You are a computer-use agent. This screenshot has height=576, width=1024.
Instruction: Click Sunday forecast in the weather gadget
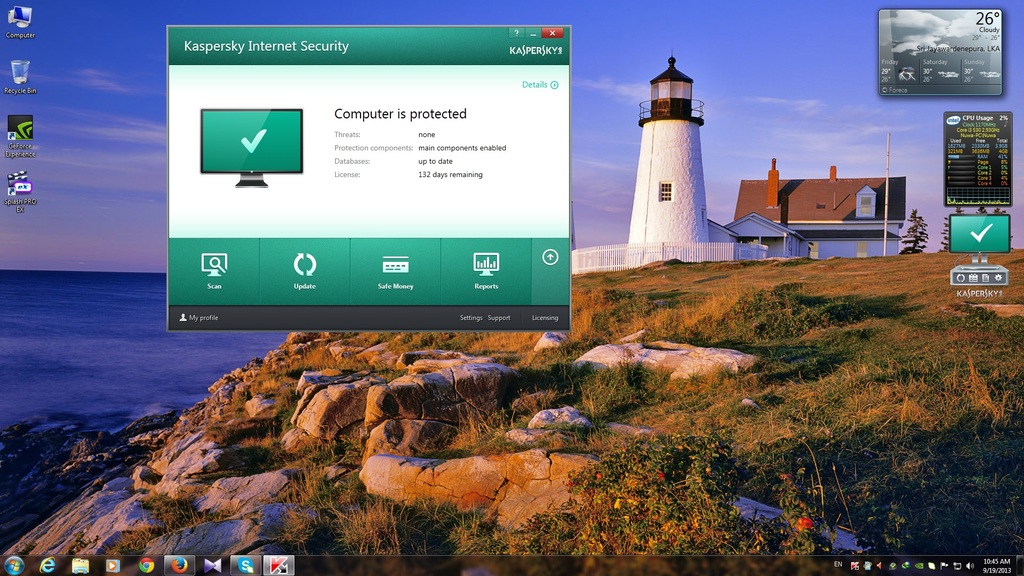(981, 71)
